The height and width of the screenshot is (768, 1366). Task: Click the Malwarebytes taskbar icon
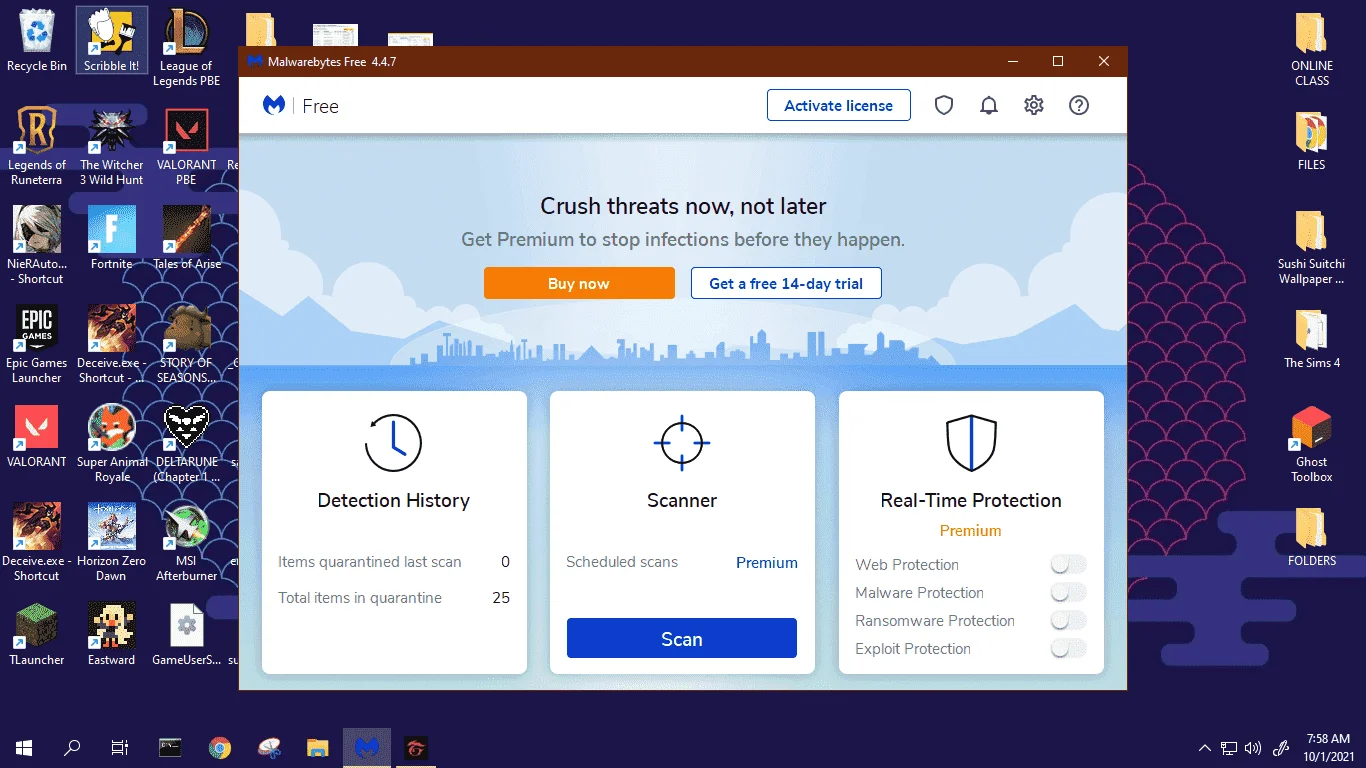(x=367, y=747)
